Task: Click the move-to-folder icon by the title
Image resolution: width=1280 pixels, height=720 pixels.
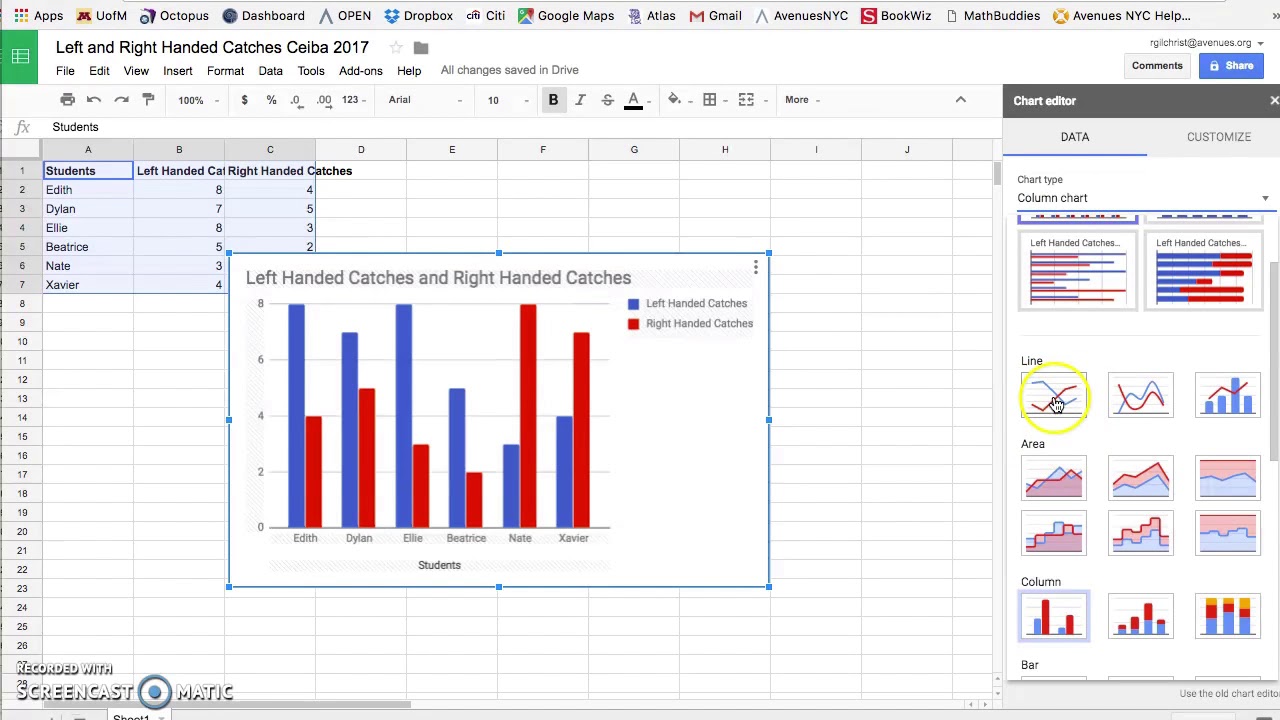Action: coord(421,47)
